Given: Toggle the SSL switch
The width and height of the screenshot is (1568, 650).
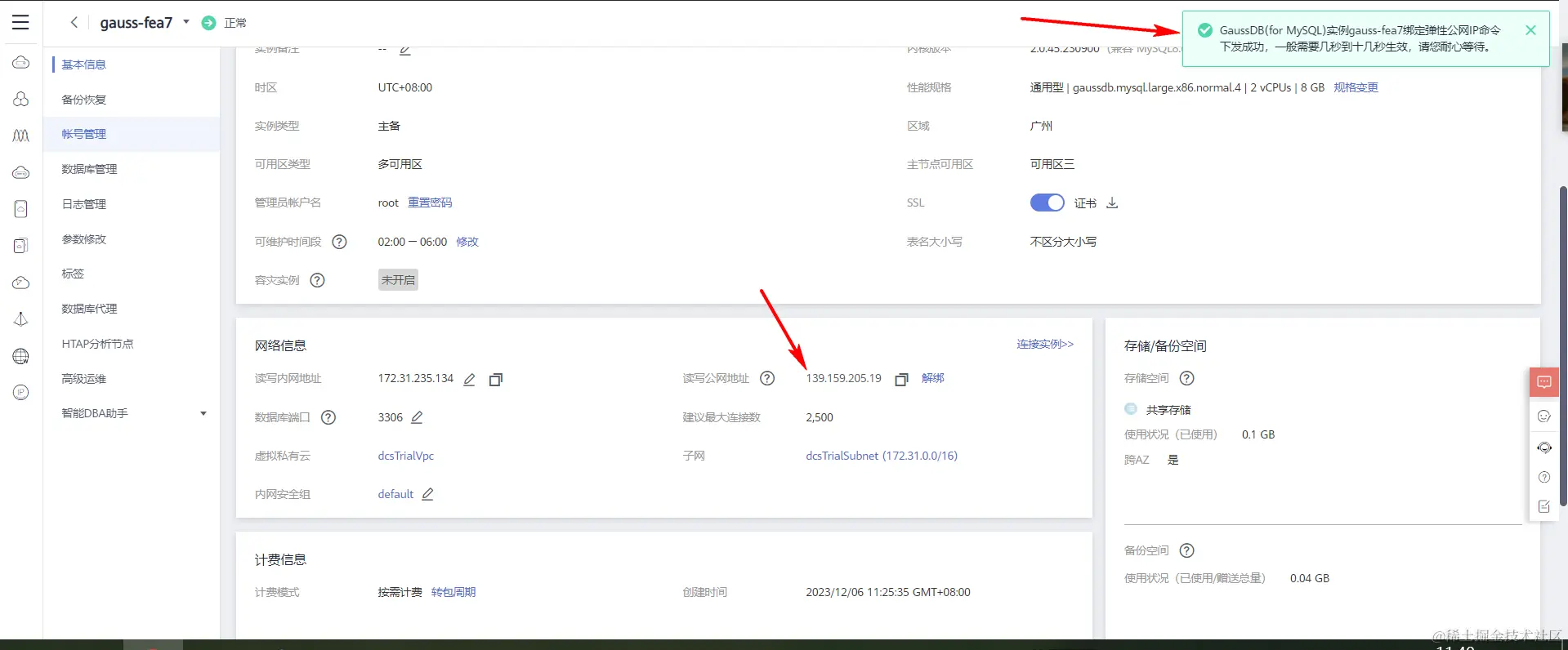Looking at the screenshot, I should (1047, 203).
